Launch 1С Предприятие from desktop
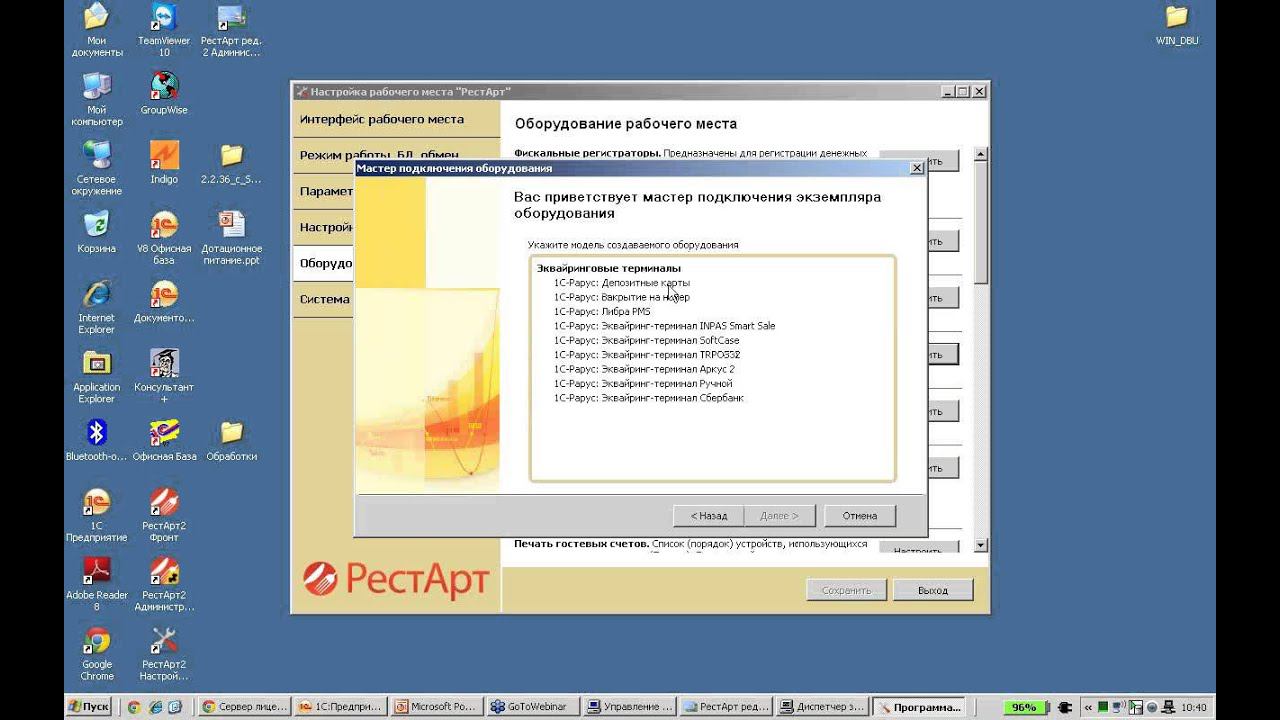This screenshot has width=1280, height=720. click(96, 514)
